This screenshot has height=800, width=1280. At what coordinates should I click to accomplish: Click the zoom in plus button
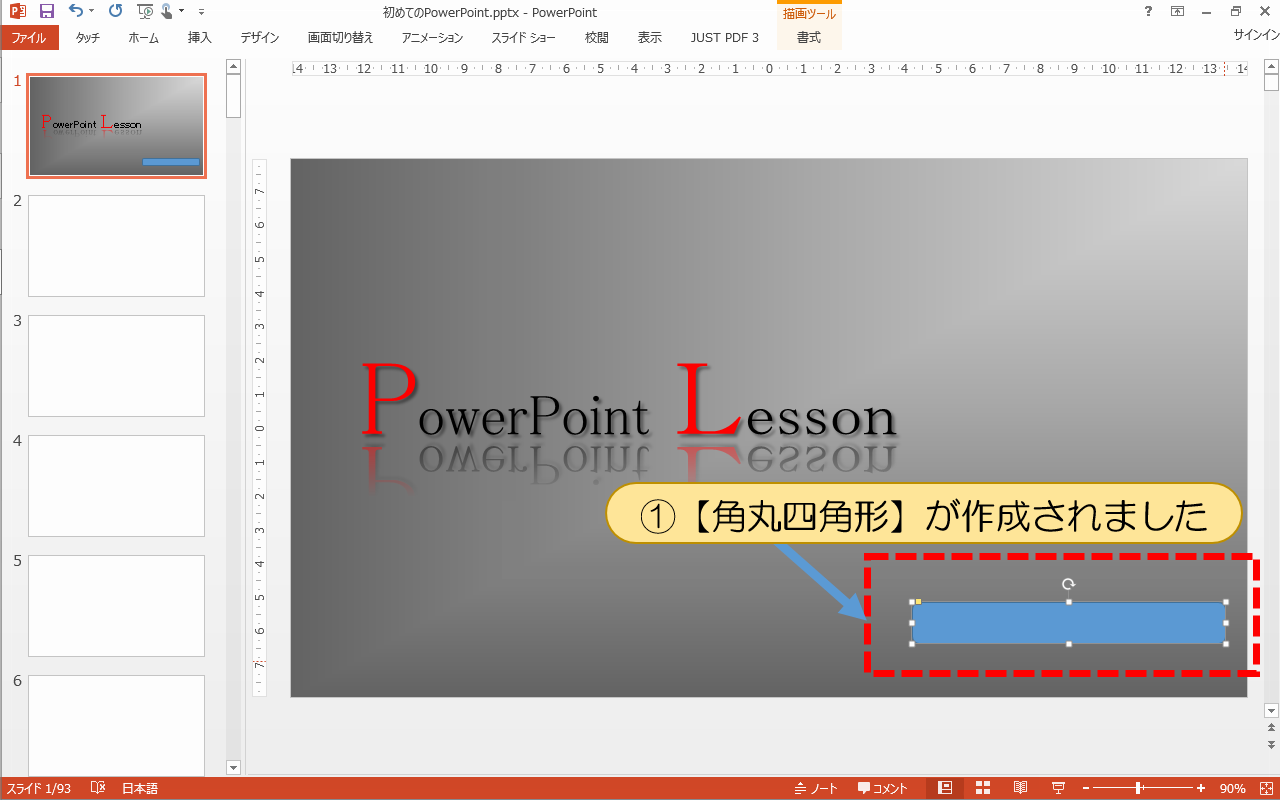1201,788
